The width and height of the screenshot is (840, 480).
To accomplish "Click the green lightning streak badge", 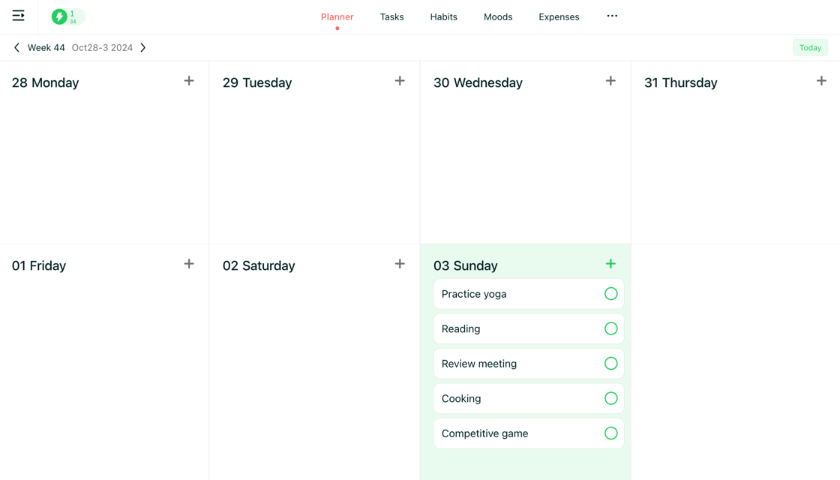I will (x=67, y=17).
